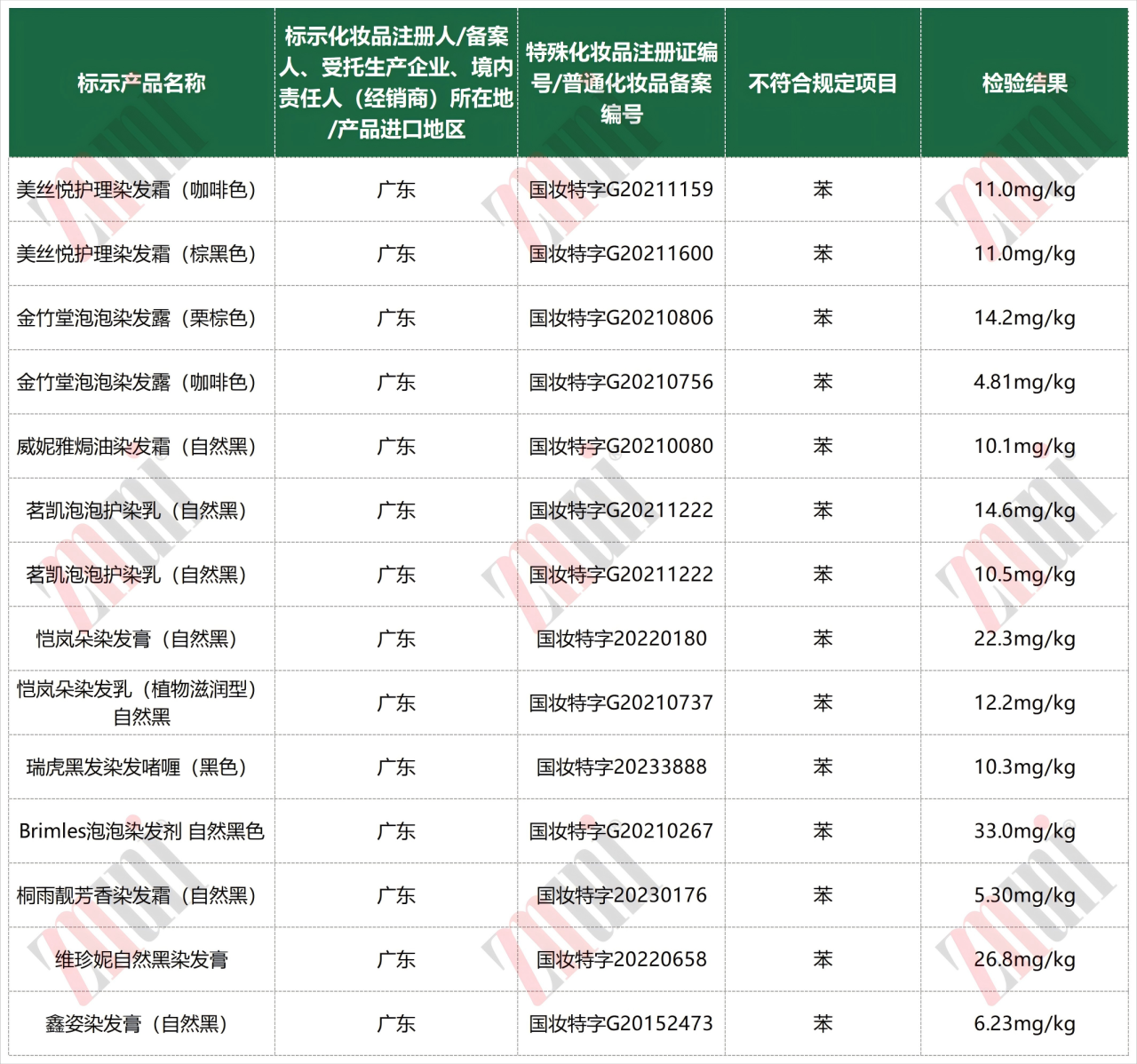Viewport: 1137px width, 1064px height.
Task: Click registration number "国妆特字G20210737"
Action: coord(621,703)
